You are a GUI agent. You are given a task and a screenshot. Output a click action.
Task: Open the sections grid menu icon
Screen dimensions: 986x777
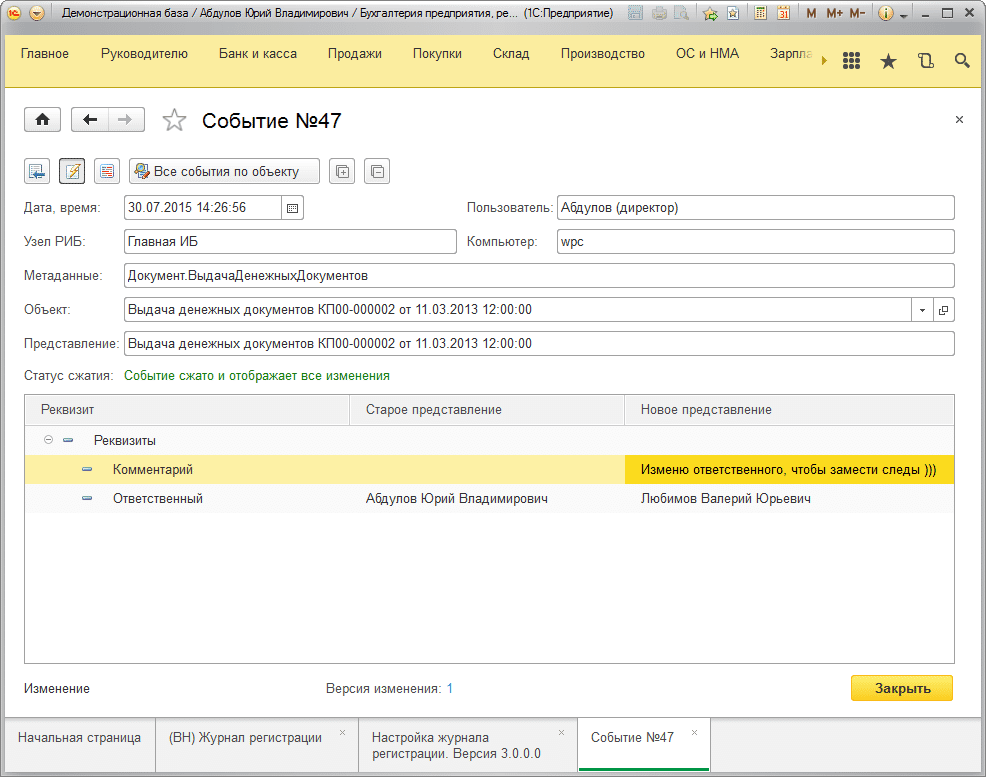pos(851,61)
